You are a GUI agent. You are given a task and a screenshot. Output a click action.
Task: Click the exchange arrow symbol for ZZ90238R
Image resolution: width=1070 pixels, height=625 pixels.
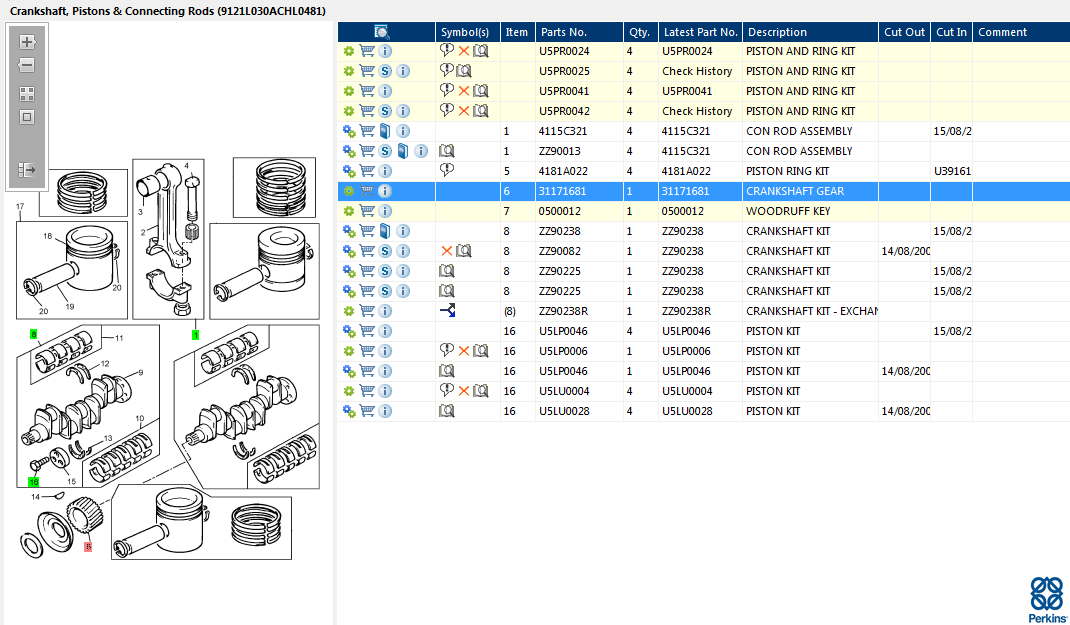click(x=448, y=311)
